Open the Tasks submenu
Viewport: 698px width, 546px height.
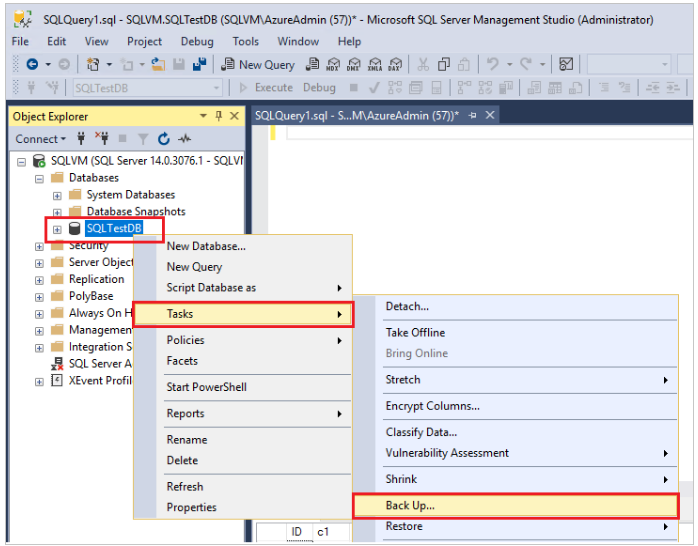tap(243, 314)
